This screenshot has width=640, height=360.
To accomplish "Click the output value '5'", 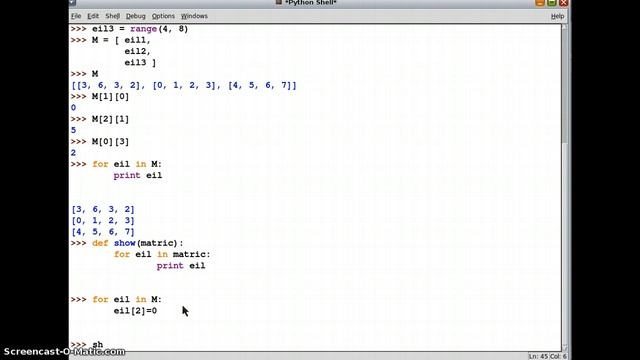I will (x=73, y=130).
